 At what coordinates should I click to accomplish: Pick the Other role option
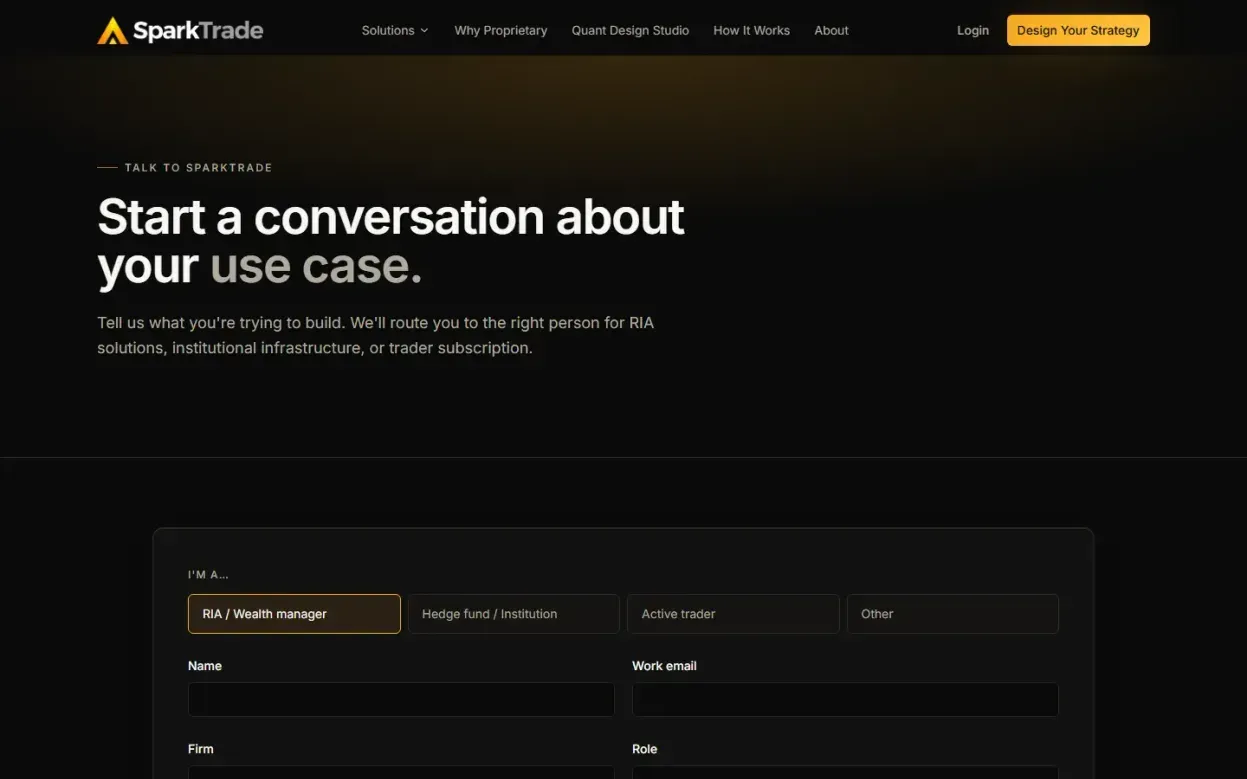tap(953, 614)
